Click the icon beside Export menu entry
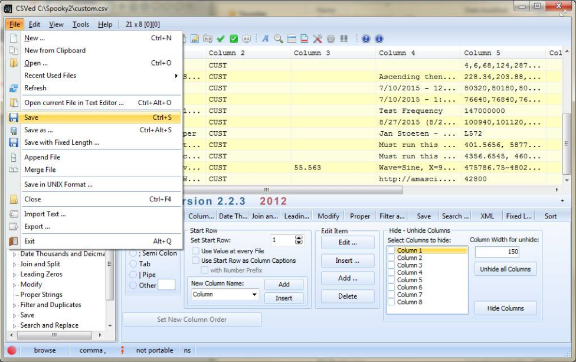 [14, 226]
